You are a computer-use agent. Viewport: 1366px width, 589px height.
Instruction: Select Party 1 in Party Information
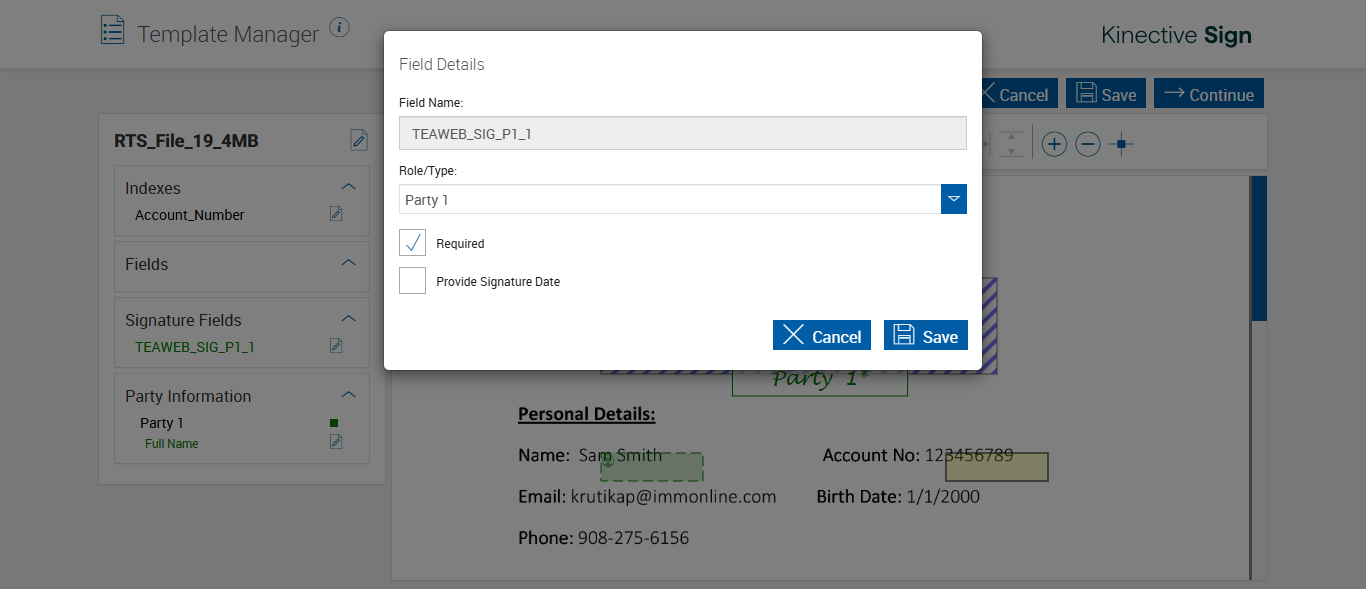click(x=162, y=423)
